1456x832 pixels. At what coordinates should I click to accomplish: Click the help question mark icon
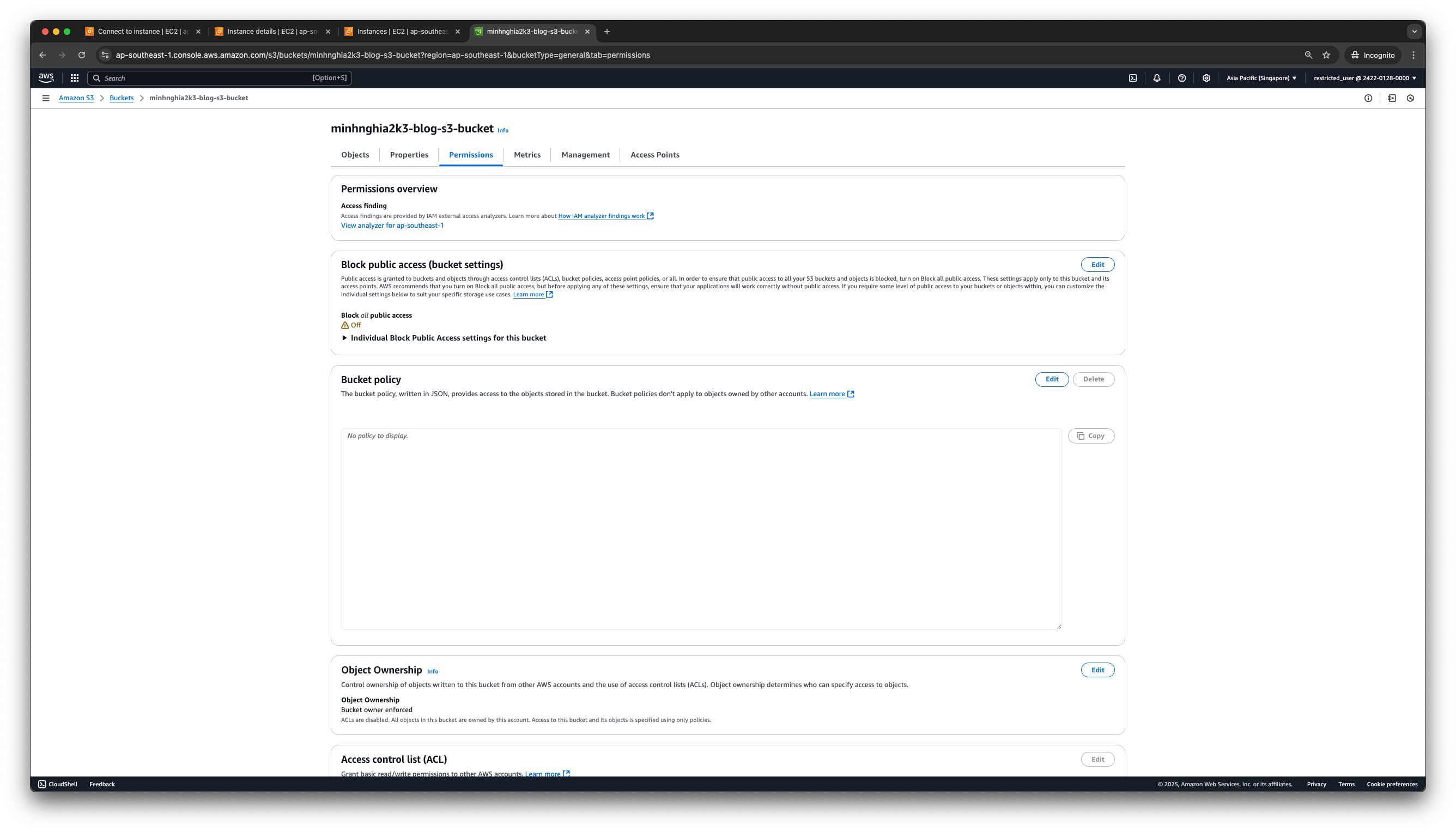point(1182,78)
